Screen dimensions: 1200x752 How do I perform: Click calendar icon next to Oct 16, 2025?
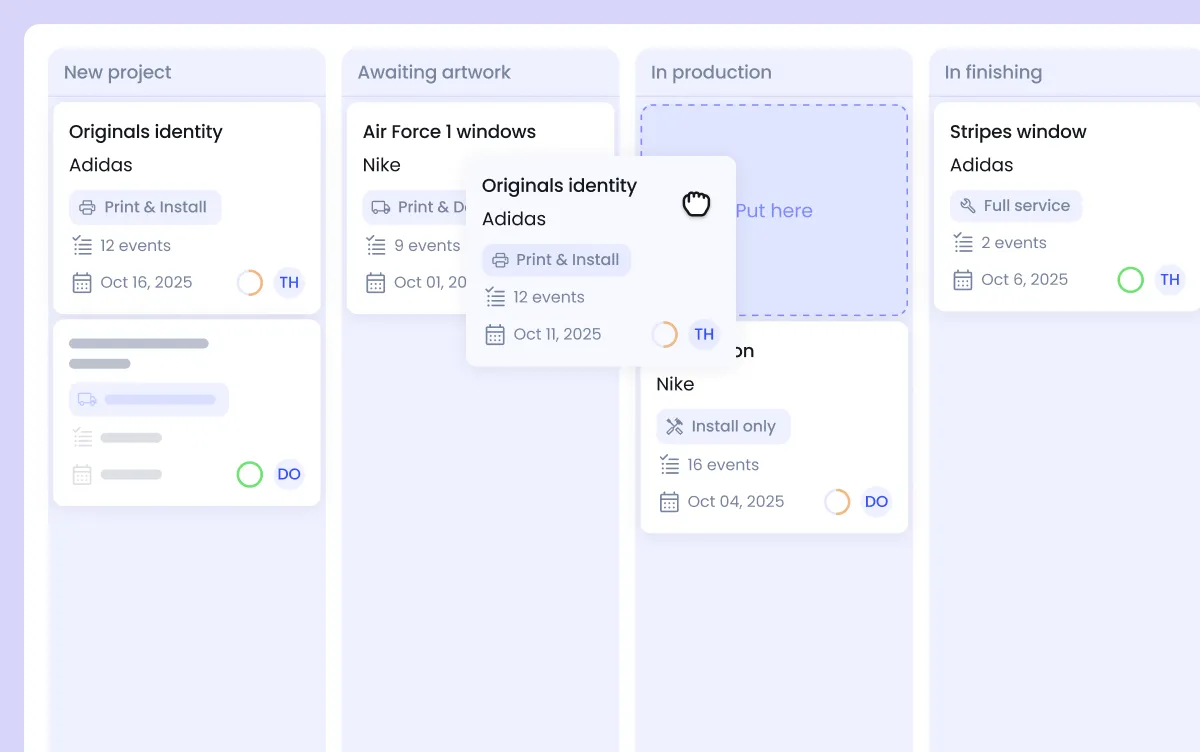pos(82,282)
